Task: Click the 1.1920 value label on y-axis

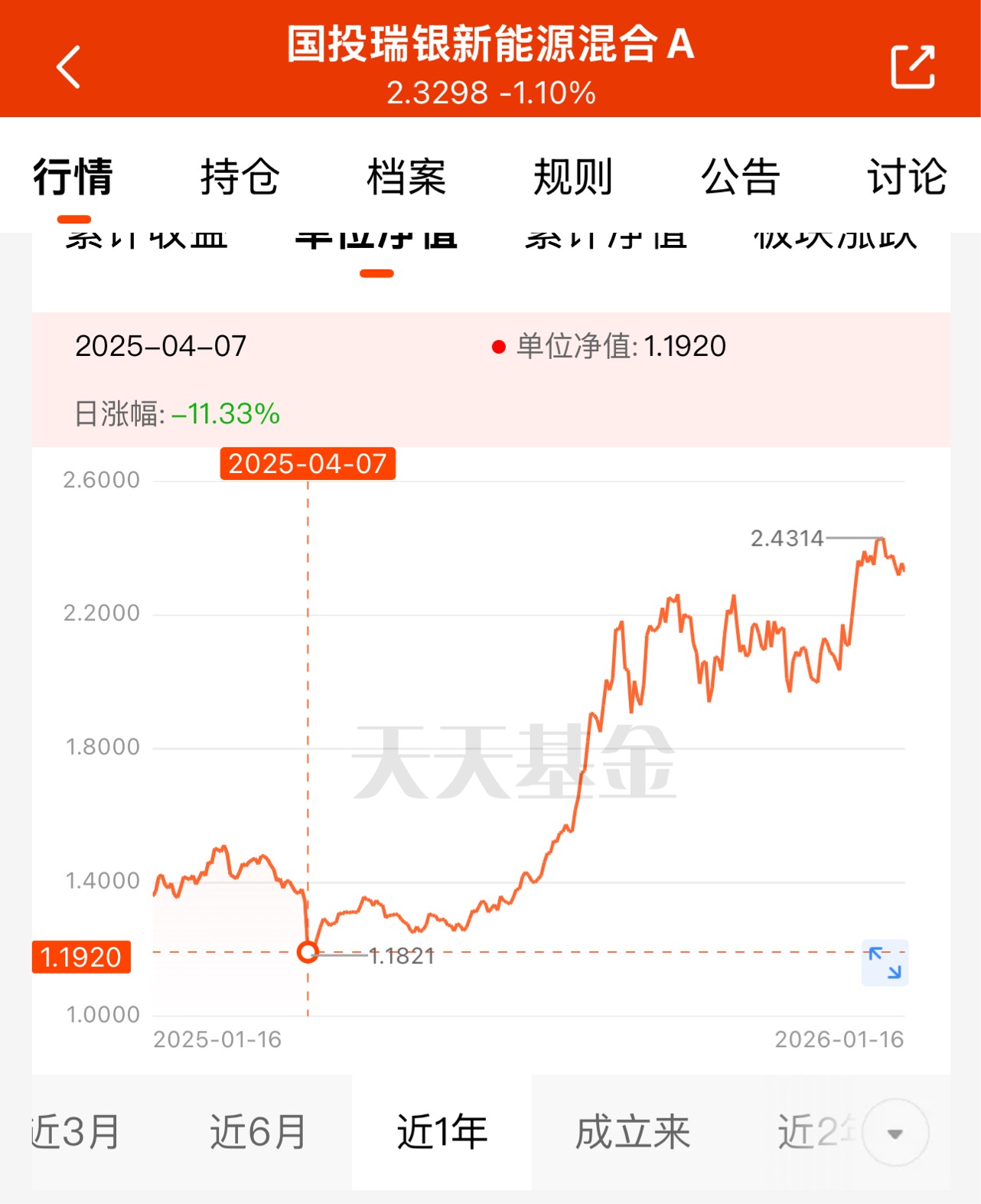Action: tap(81, 957)
